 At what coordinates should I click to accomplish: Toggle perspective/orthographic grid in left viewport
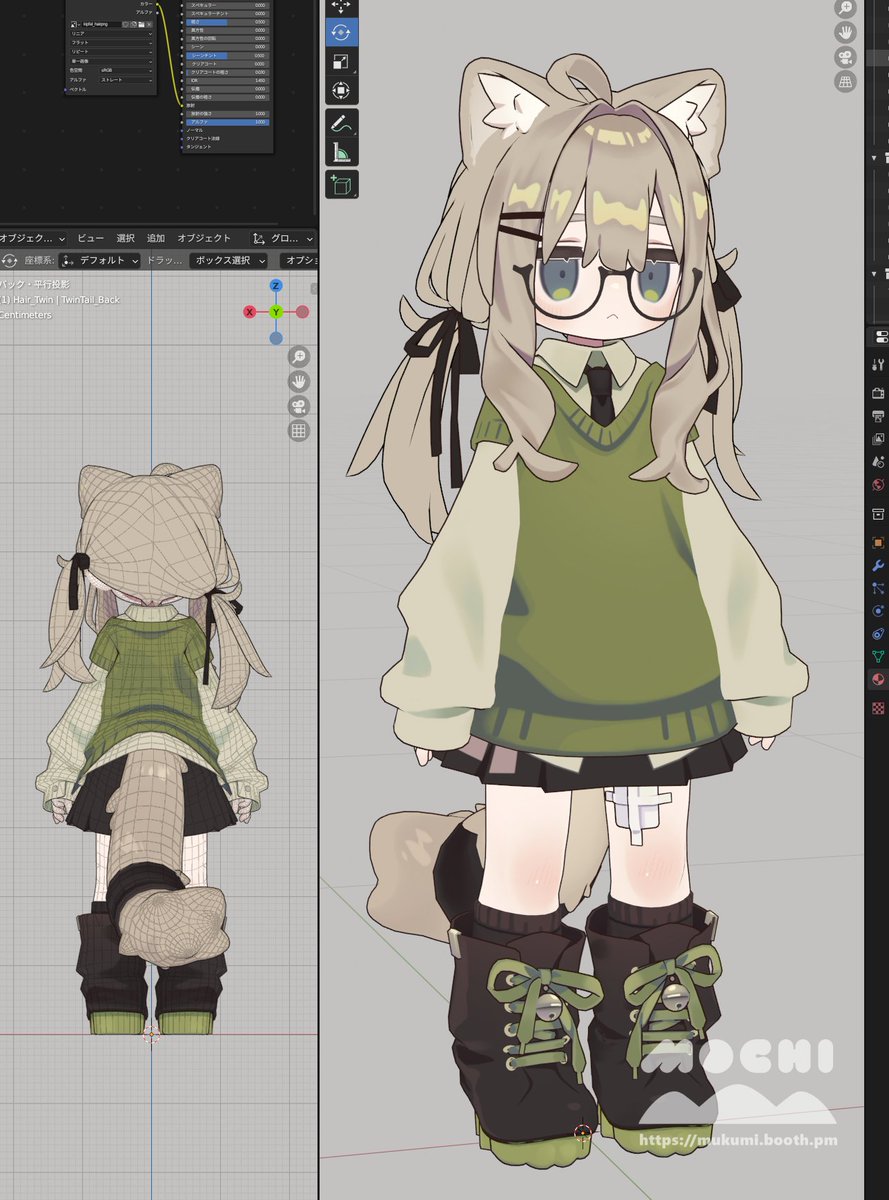pos(298,431)
